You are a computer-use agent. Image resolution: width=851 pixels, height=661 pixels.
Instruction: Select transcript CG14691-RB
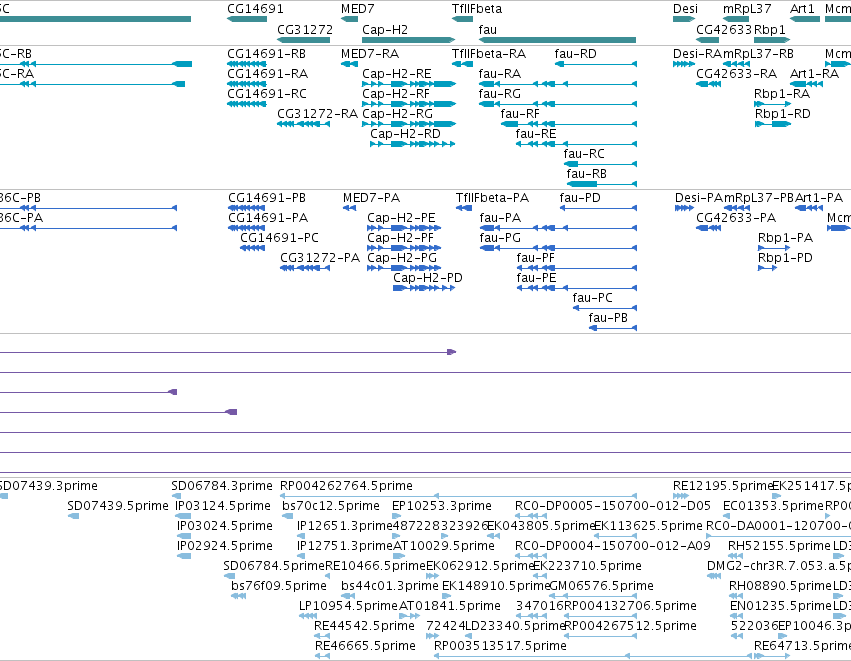(x=246, y=64)
